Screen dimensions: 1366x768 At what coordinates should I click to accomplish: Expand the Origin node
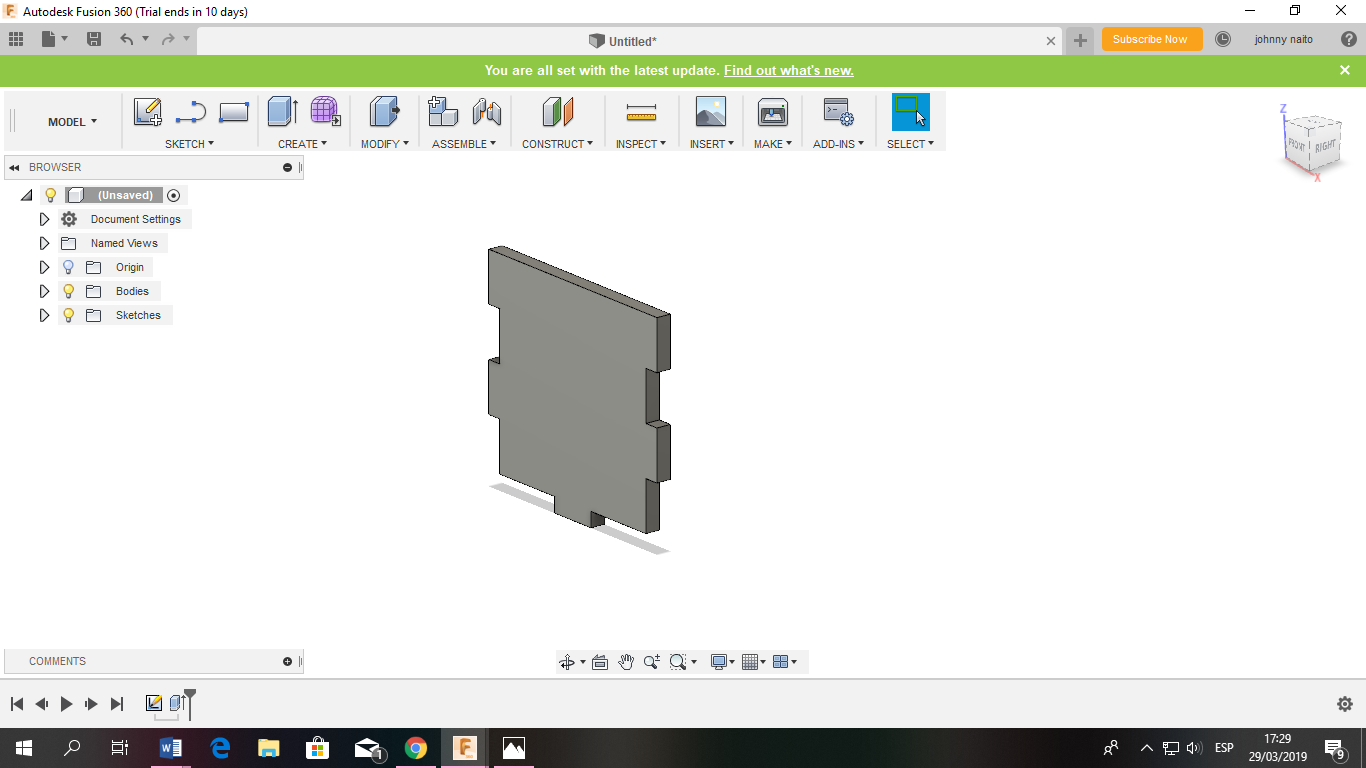[x=44, y=267]
